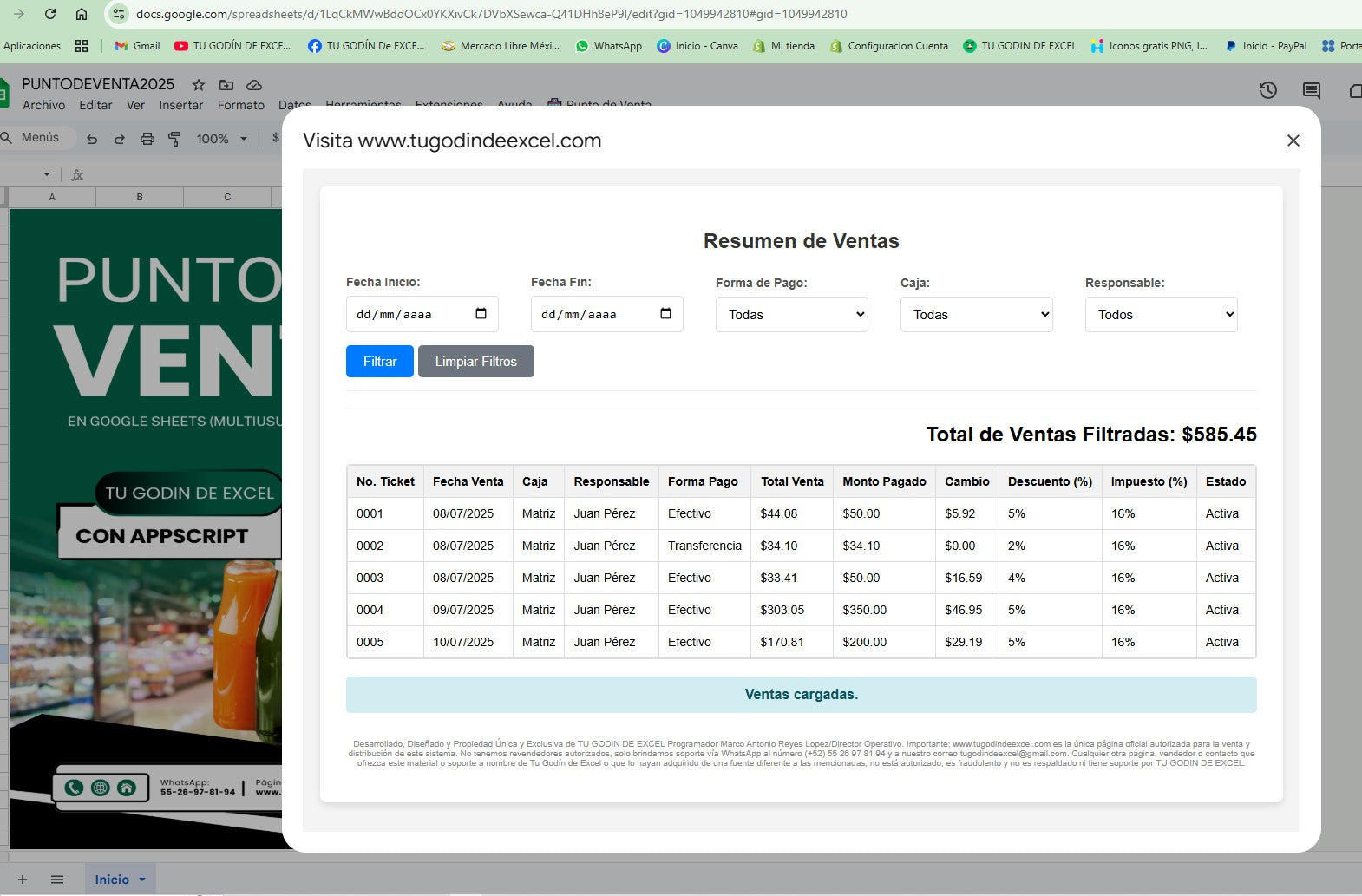Screen dimensions: 1362x896
Task: Click Monto Pagado $200.00 cell
Action: (x=884, y=642)
